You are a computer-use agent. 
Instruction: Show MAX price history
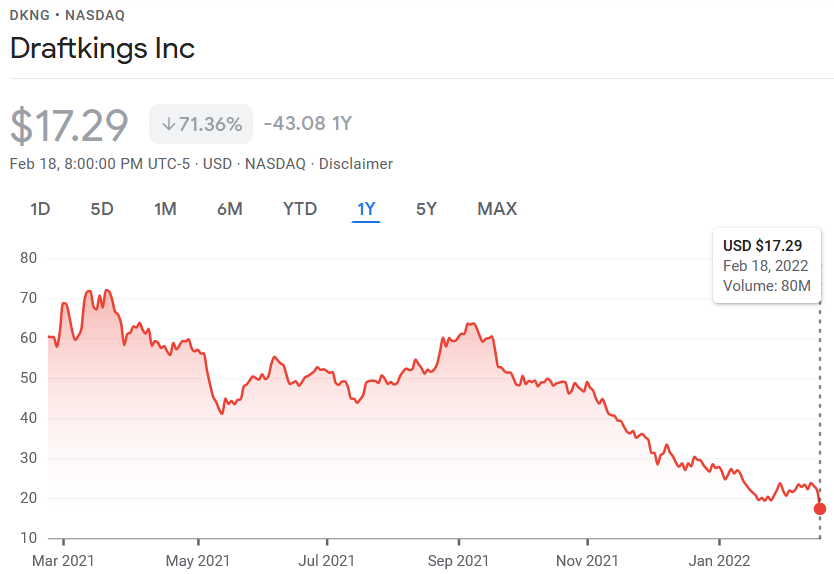[x=497, y=209]
